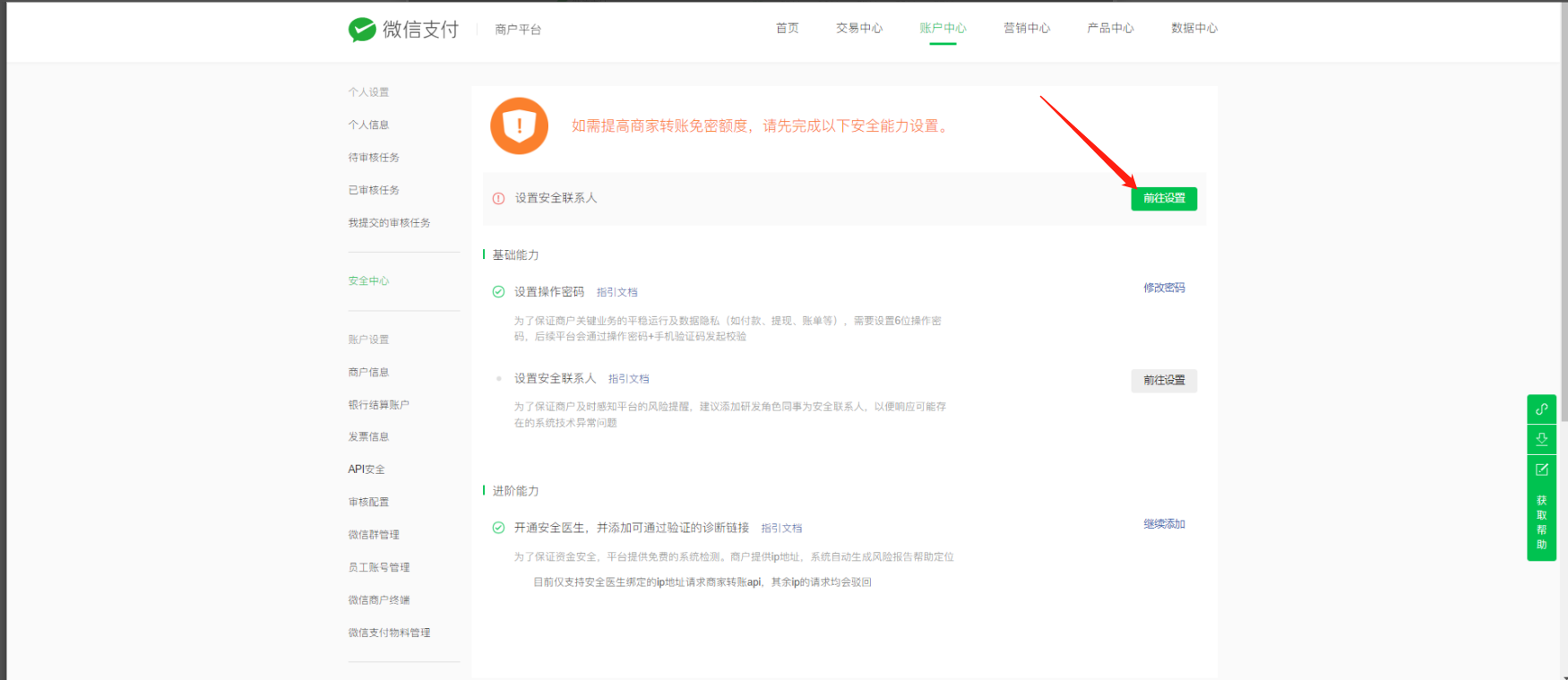Open 指引文档 link next to 设置操作密码
Screen dimensions: 1568x680
coord(616,293)
